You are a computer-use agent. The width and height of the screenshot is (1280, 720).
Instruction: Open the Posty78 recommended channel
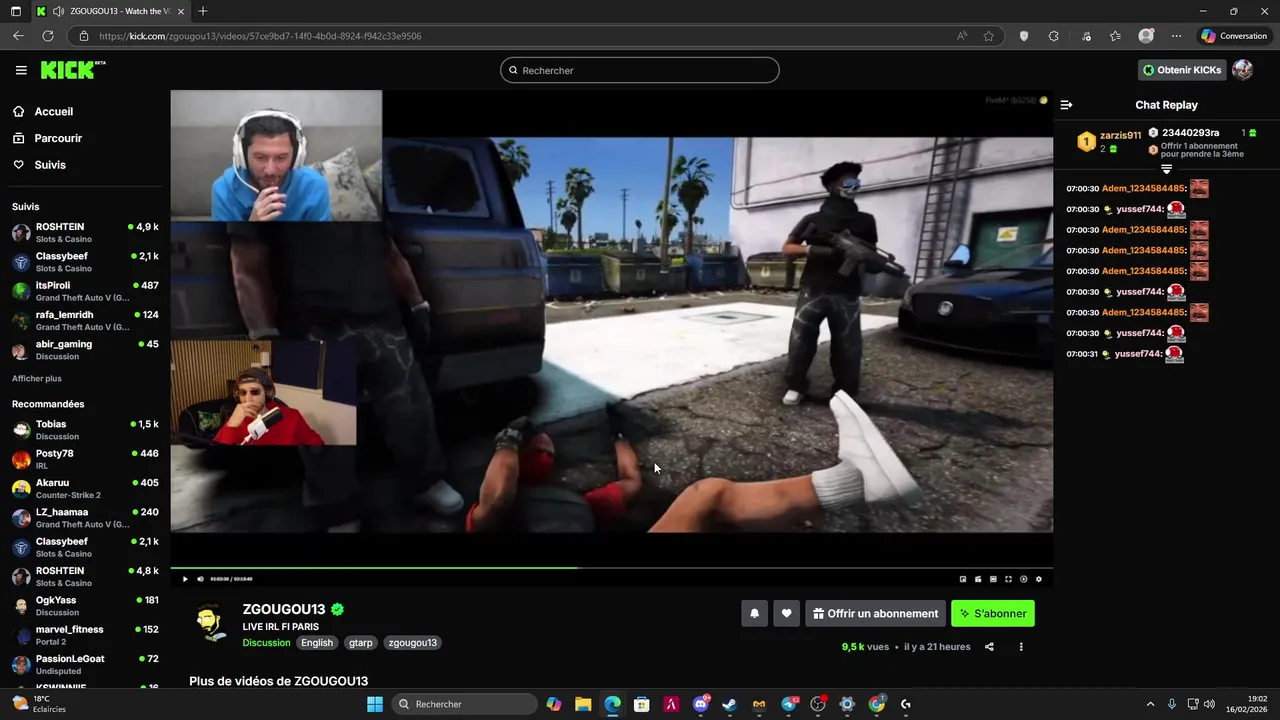pos(85,459)
